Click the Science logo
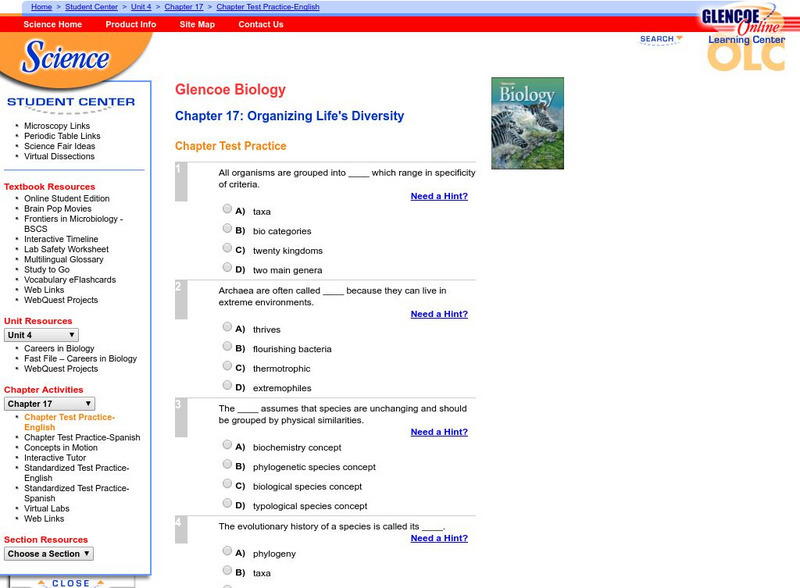Image resolution: width=800 pixels, height=588 pixels. point(65,56)
